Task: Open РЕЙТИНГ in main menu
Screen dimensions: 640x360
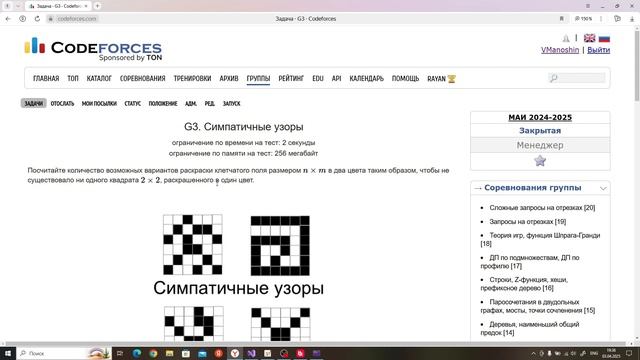Action: point(291,78)
